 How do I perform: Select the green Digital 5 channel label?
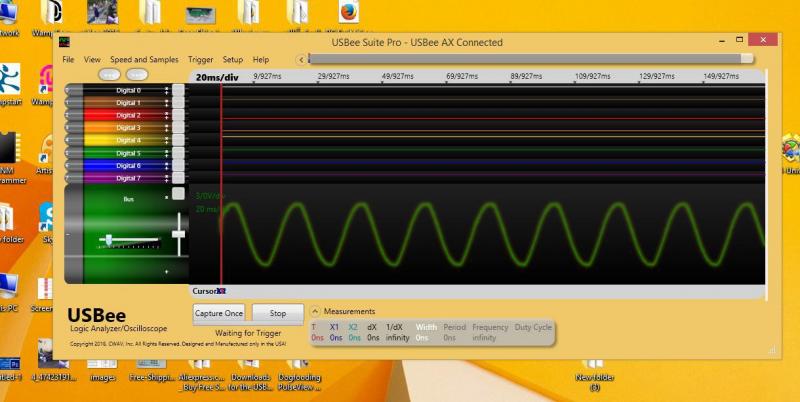pos(128,153)
